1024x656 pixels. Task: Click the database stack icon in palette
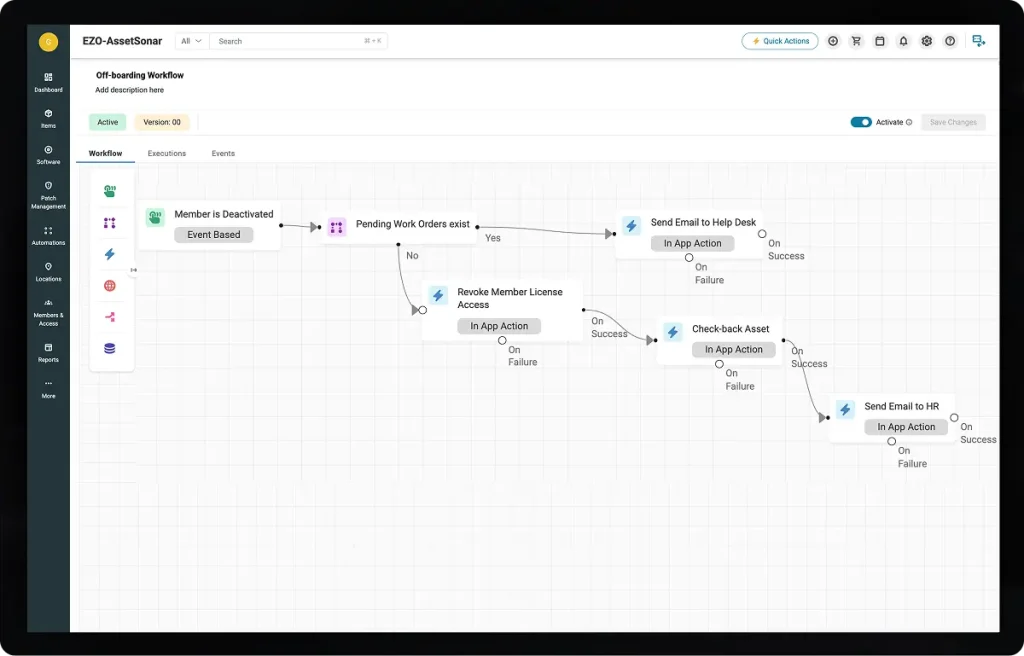coord(110,348)
